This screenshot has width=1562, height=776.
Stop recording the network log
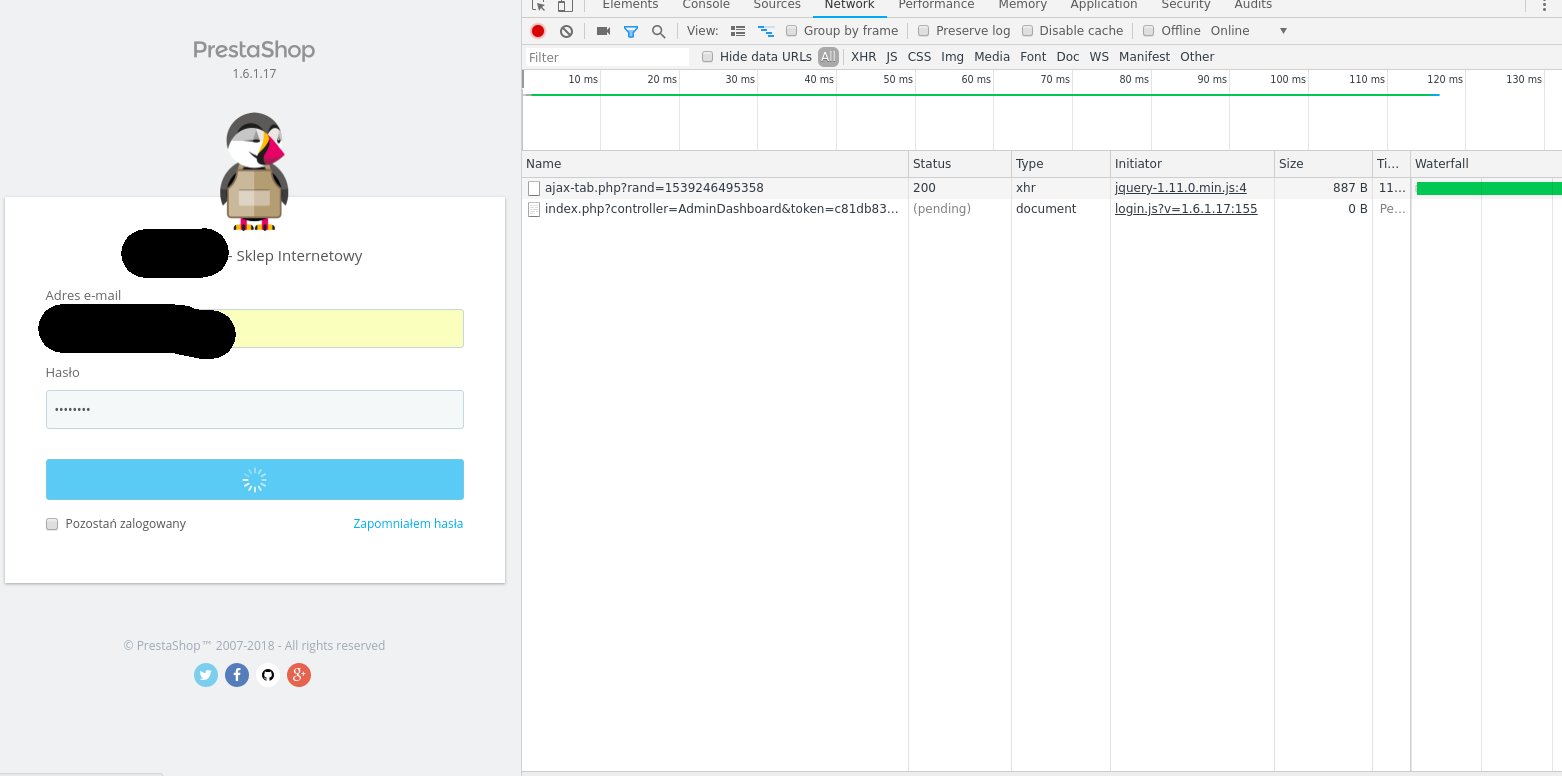[538, 31]
